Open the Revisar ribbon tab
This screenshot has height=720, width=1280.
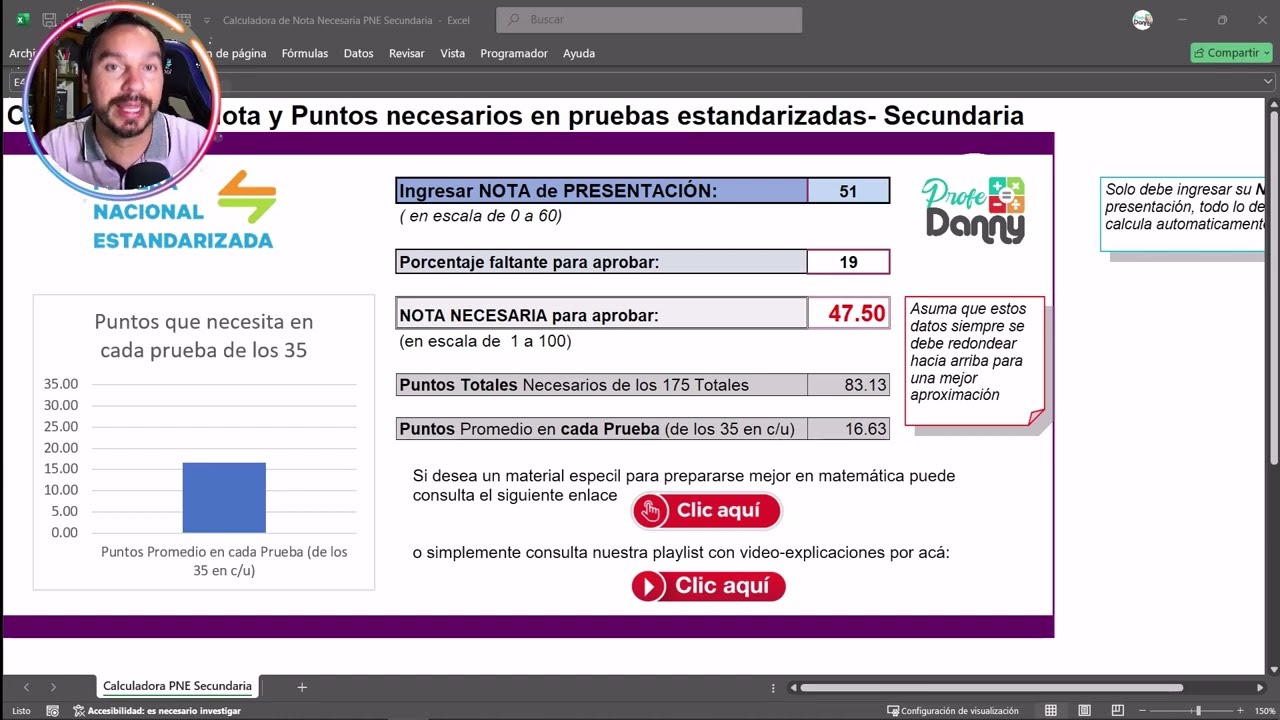tap(406, 54)
